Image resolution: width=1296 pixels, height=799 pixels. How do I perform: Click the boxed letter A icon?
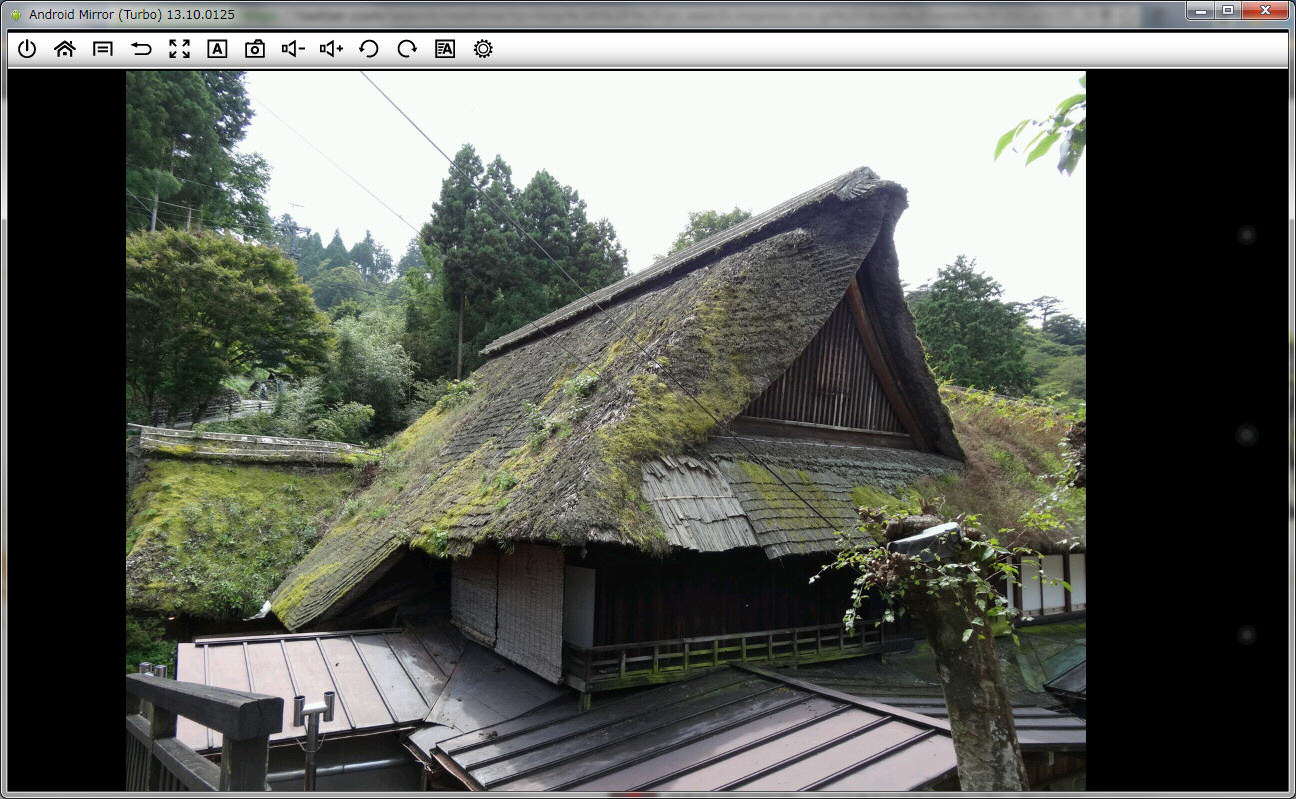217,49
